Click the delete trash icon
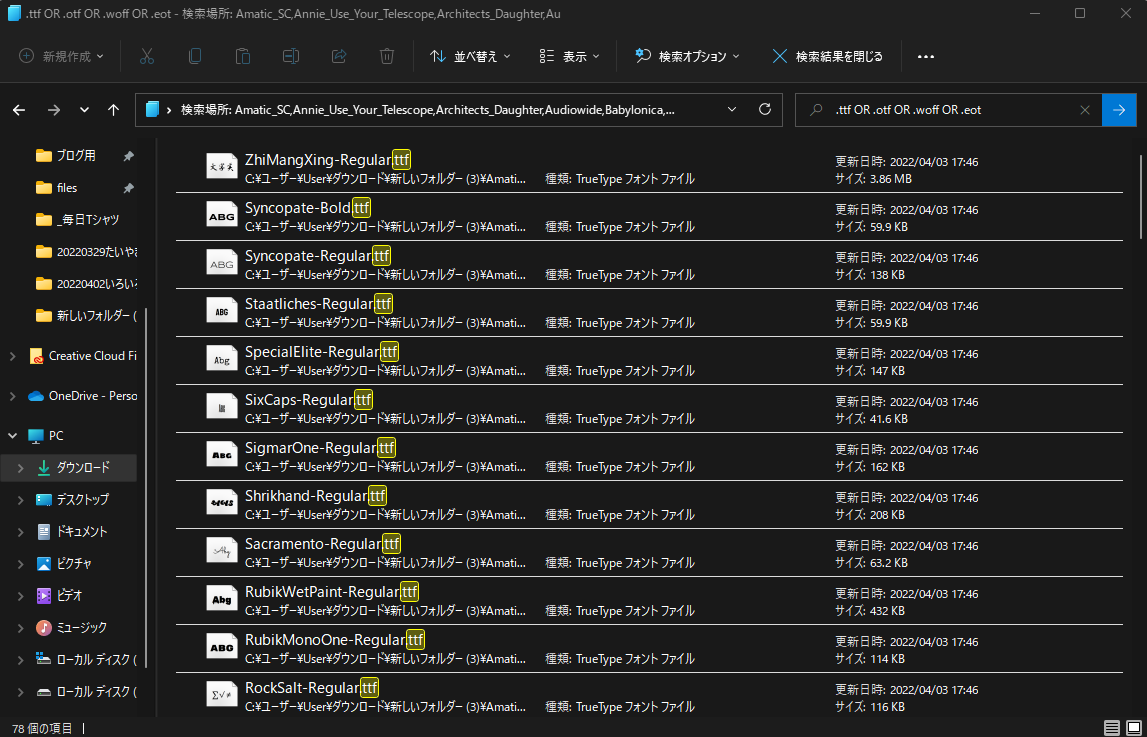 [387, 56]
